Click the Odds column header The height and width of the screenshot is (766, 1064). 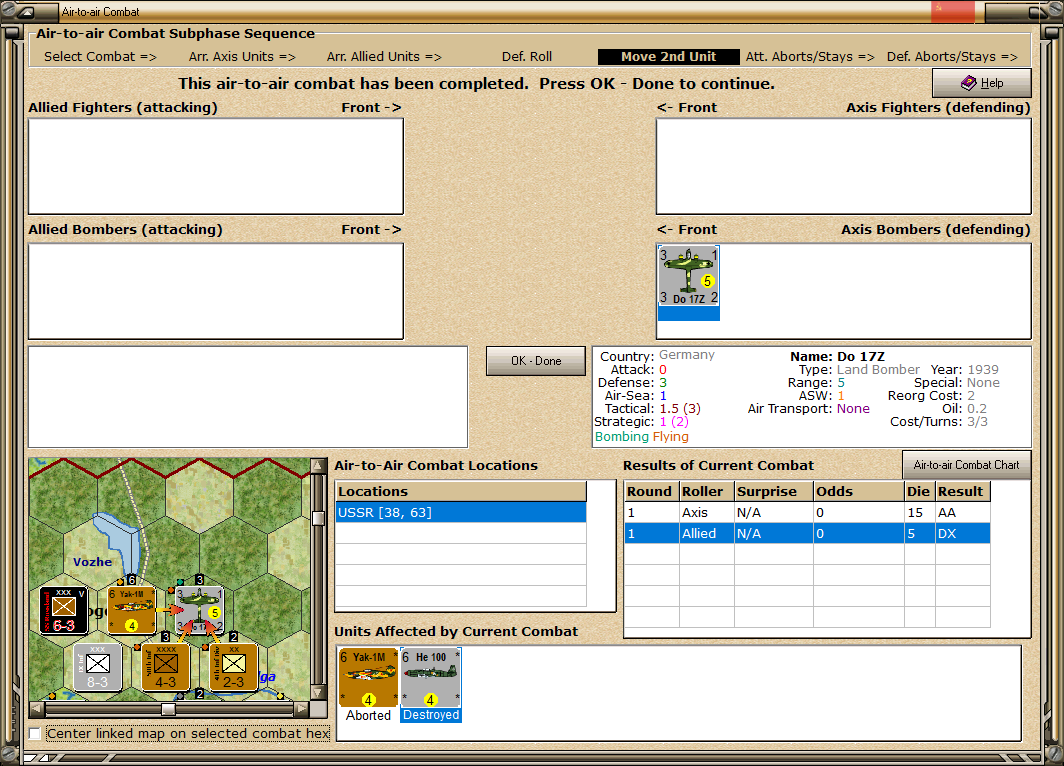(859, 491)
